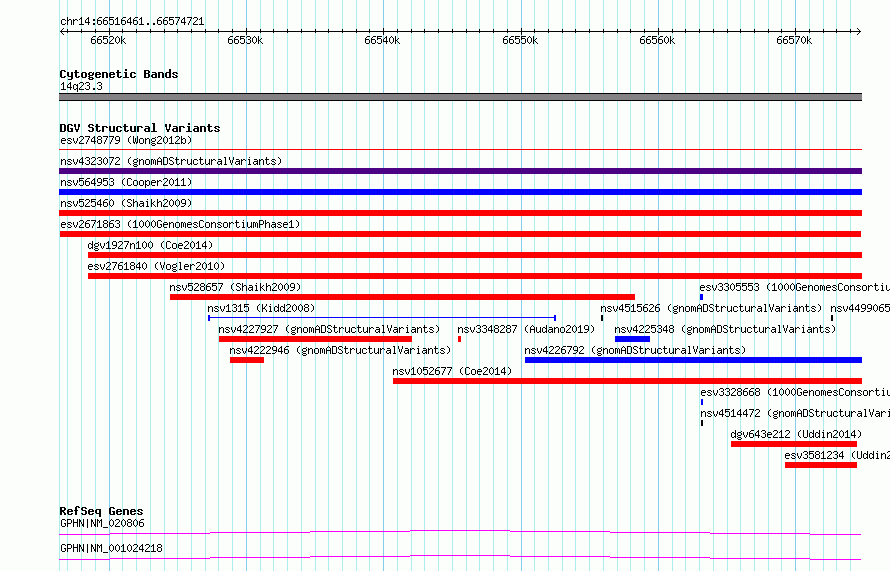
Task: Click the 66570k ruler tick label
Action: coord(794,40)
